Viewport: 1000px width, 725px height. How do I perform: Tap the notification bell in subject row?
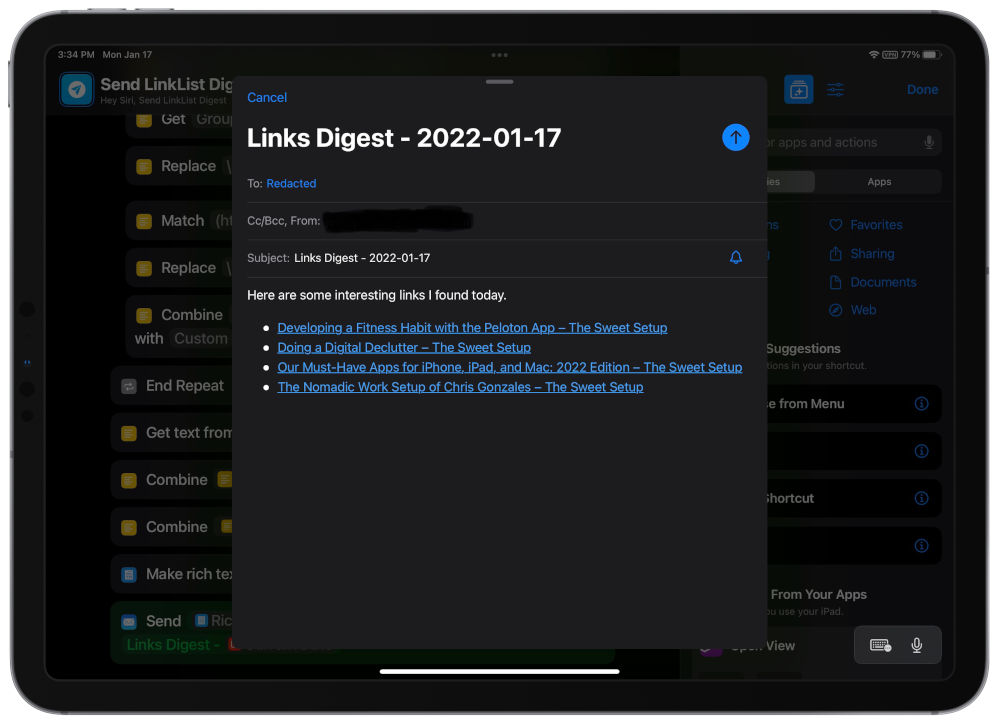[735, 257]
